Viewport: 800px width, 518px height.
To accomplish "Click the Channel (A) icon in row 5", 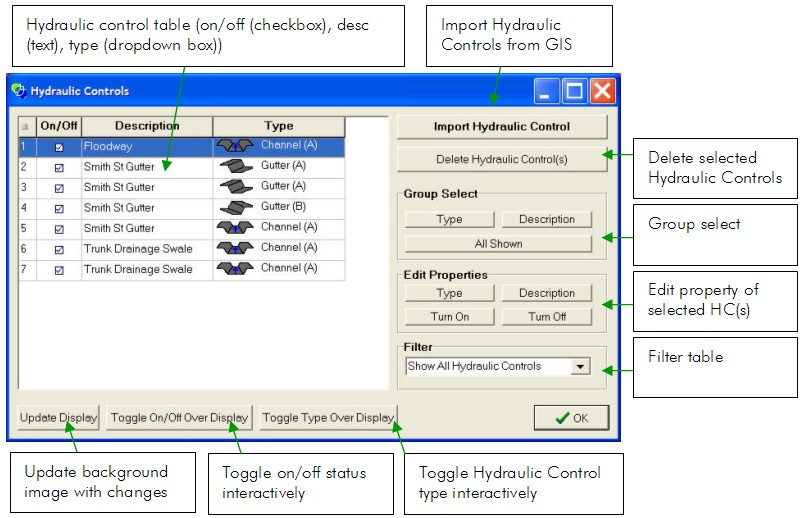I will (235, 228).
